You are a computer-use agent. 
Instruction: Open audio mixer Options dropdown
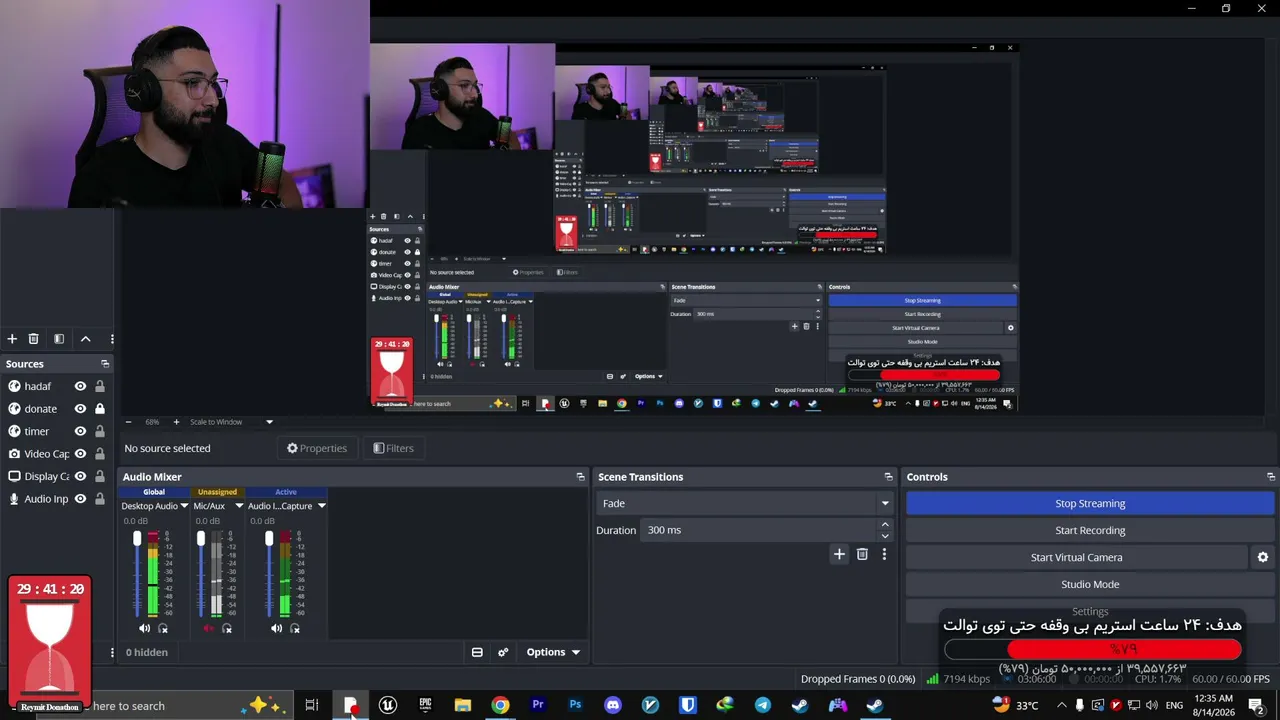tap(553, 652)
